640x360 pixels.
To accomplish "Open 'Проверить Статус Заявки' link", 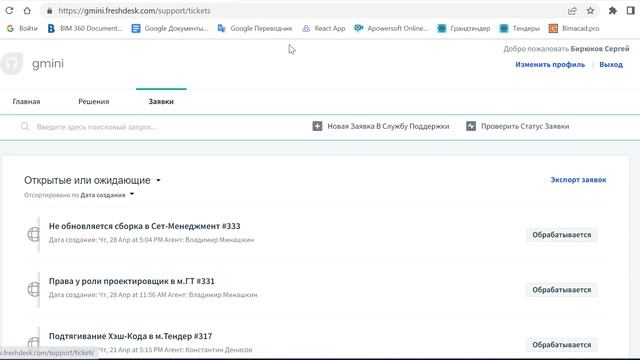I will 525,127.
